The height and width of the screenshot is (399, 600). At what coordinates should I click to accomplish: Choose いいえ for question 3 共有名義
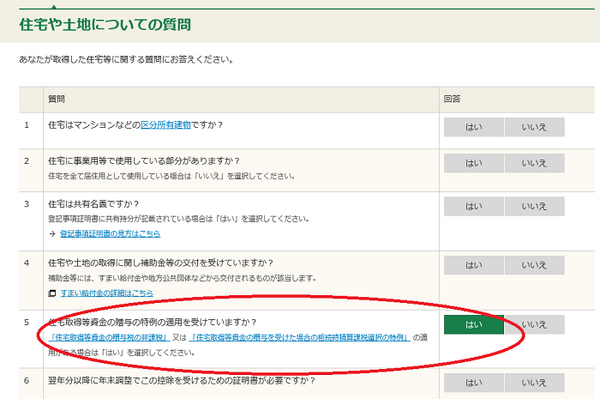pyautogui.click(x=535, y=207)
